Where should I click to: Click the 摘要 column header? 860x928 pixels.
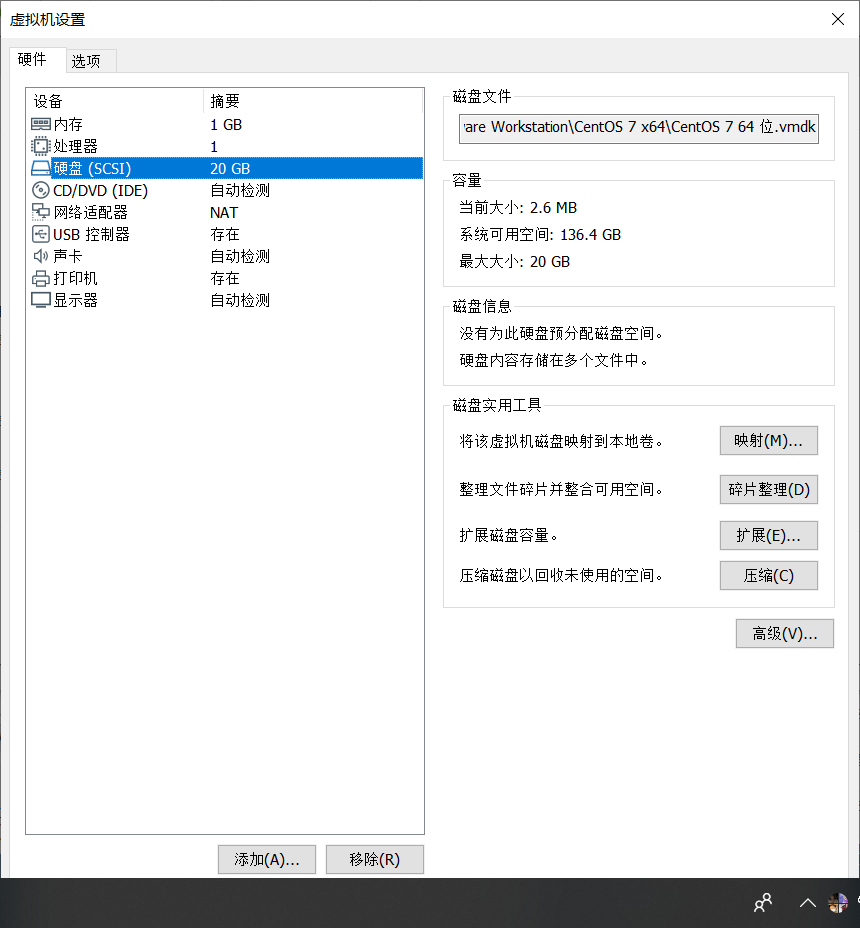pyautogui.click(x=314, y=101)
